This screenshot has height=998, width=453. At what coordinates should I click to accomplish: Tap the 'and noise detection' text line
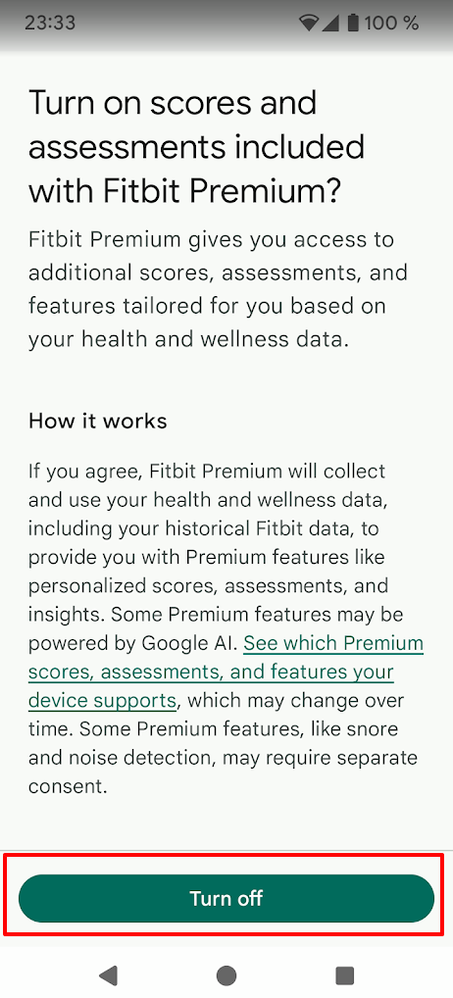click(x=223, y=758)
